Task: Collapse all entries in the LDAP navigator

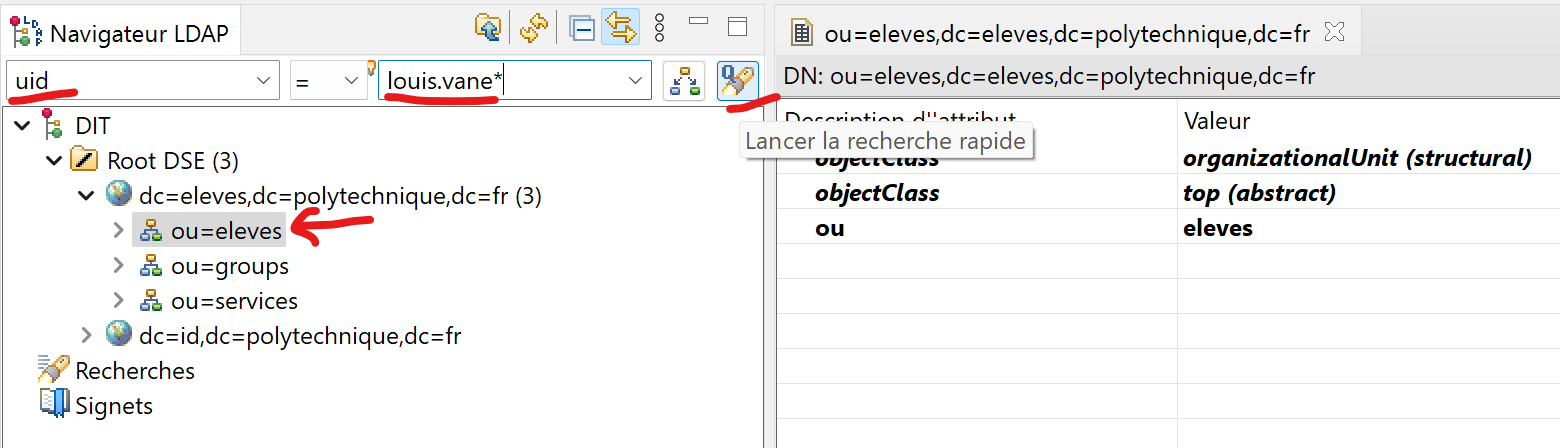Action: point(582,28)
